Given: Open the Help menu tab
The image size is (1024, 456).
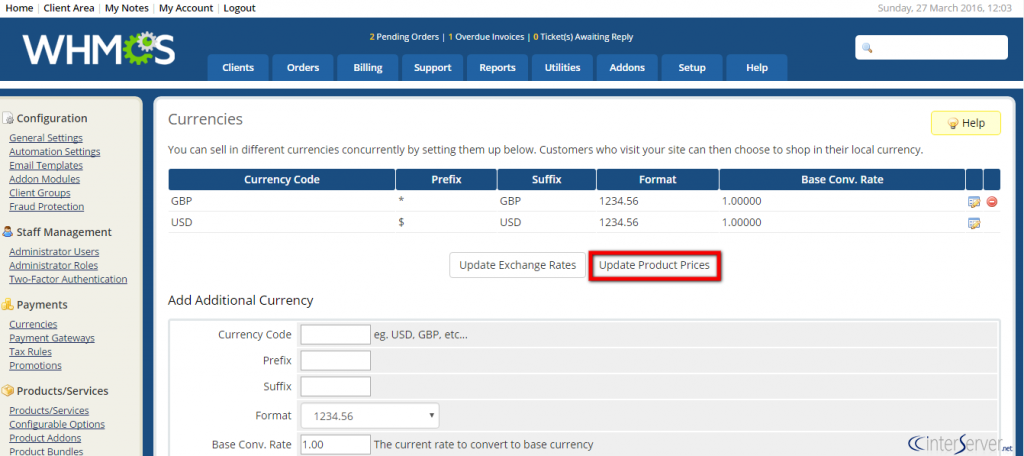Looking at the screenshot, I should 757,68.
